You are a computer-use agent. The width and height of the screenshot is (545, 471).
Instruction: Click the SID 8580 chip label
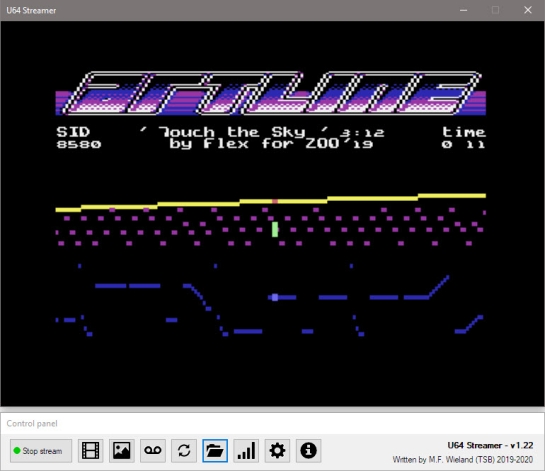(79, 138)
